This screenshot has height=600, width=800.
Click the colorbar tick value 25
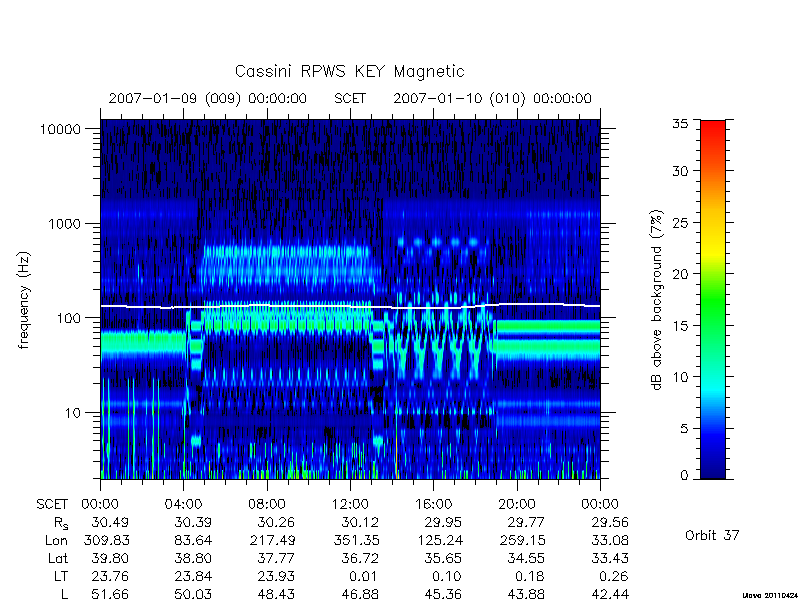680,223
